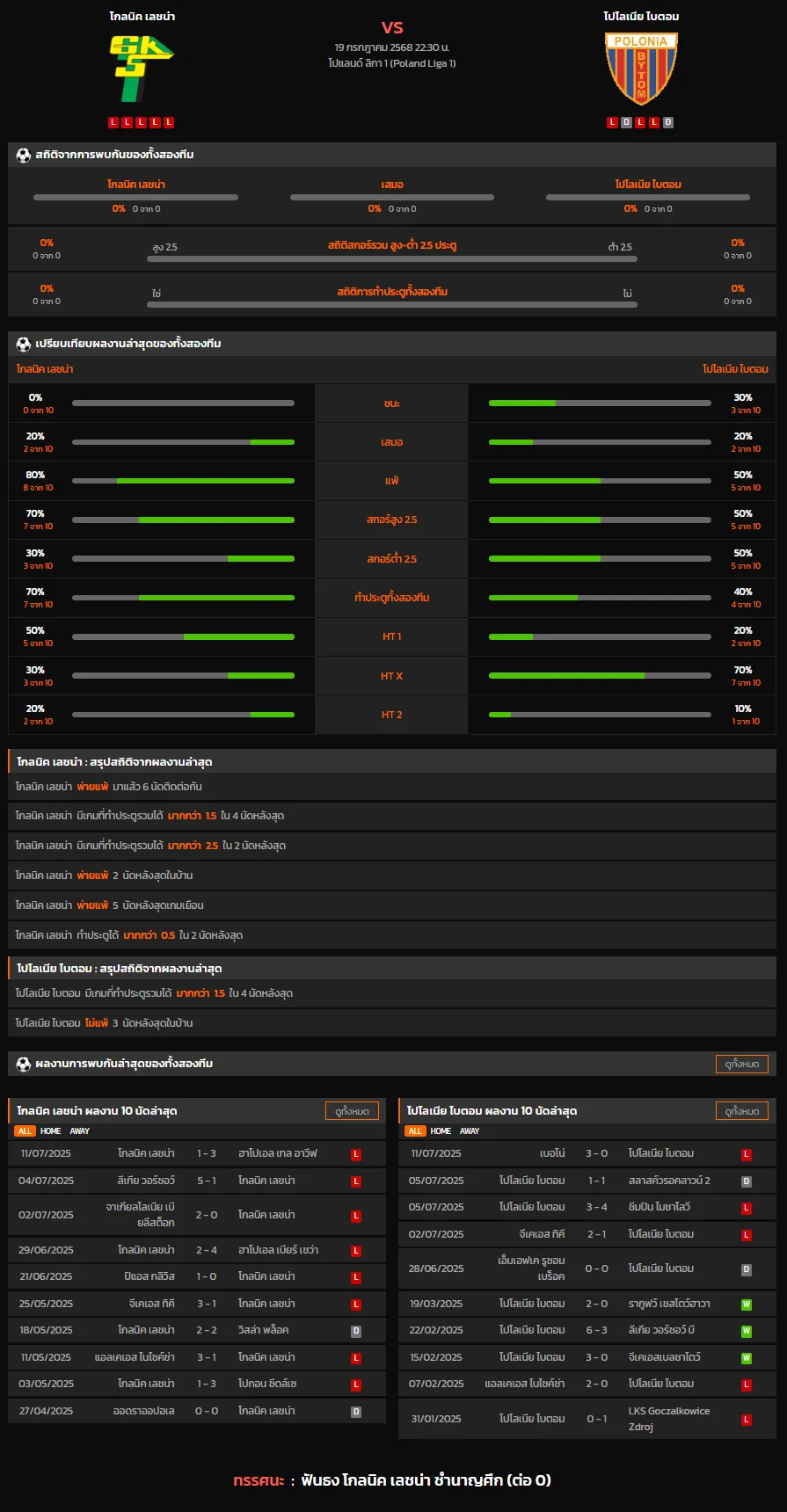The image size is (787, 1512).
Task: Click W badge on 22/02/2025 Polonia Bytom row
Action: click(746, 1331)
